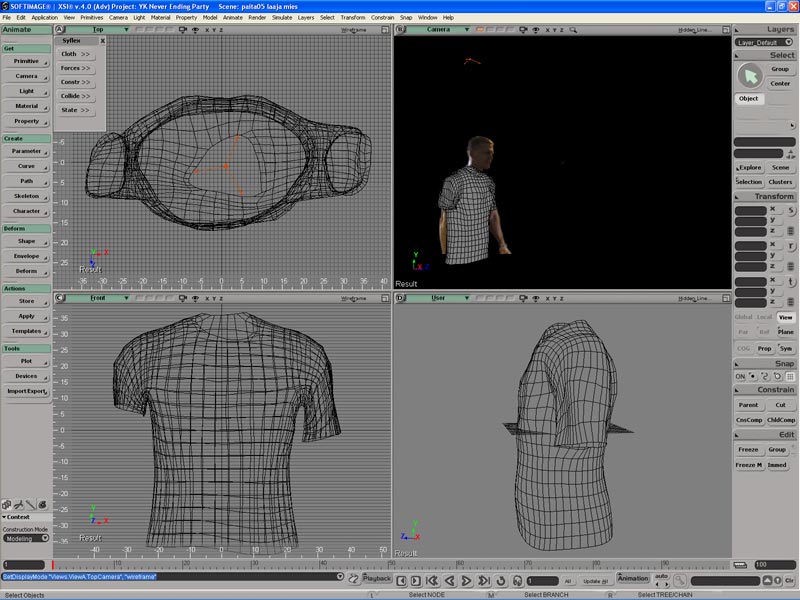Close the Syflex floating panel
The width and height of the screenshot is (800, 600).
pos(102,41)
